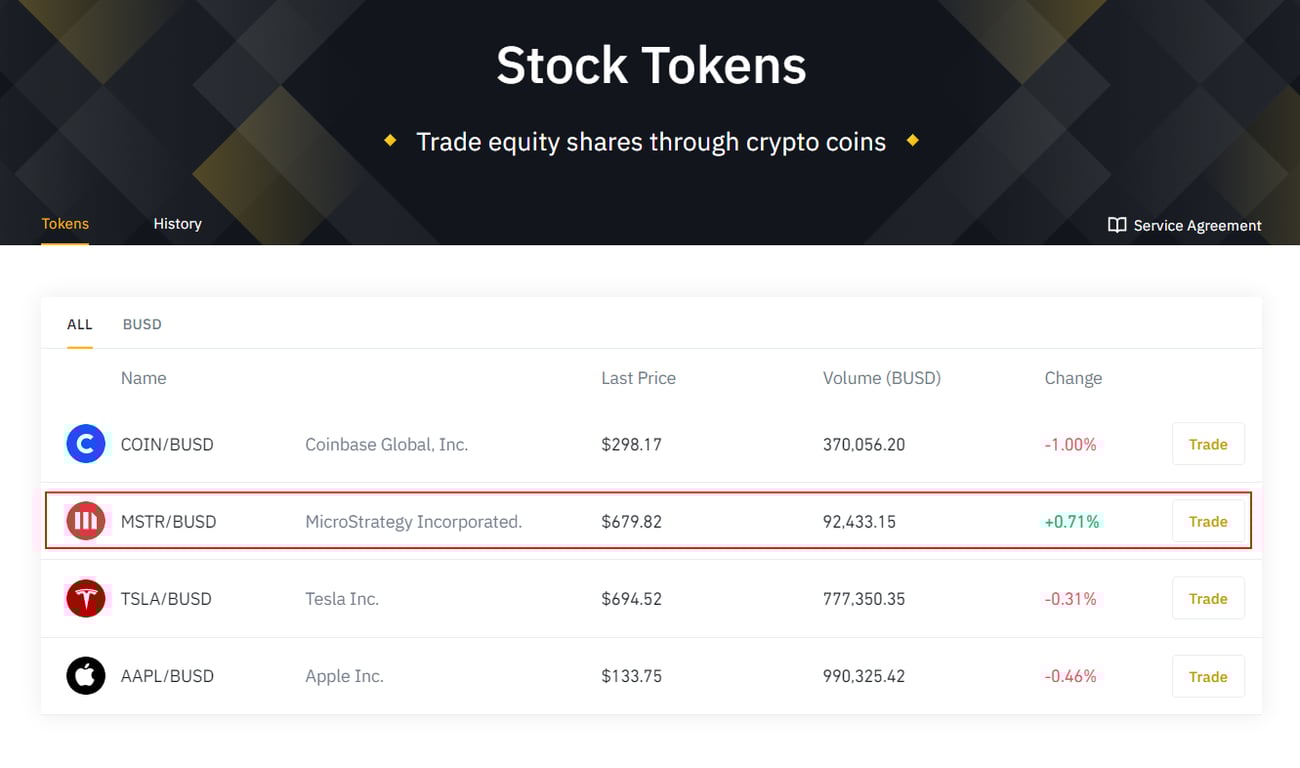Filter by the BUSD tab
The image size is (1300, 768).
[142, 324]
